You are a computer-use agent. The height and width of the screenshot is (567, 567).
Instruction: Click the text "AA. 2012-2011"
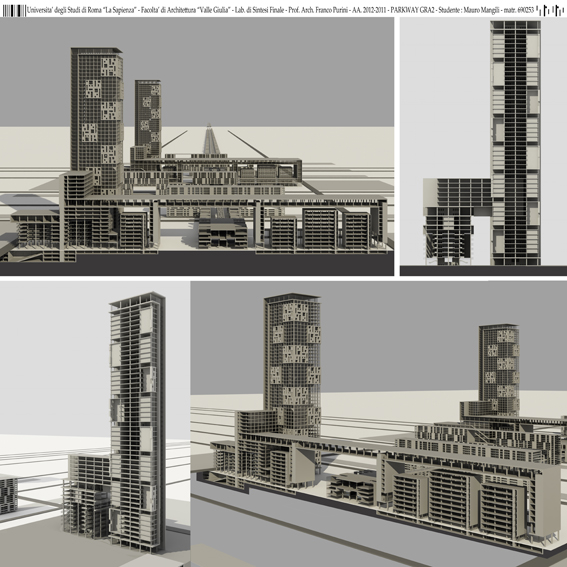[x=369, y=10]
